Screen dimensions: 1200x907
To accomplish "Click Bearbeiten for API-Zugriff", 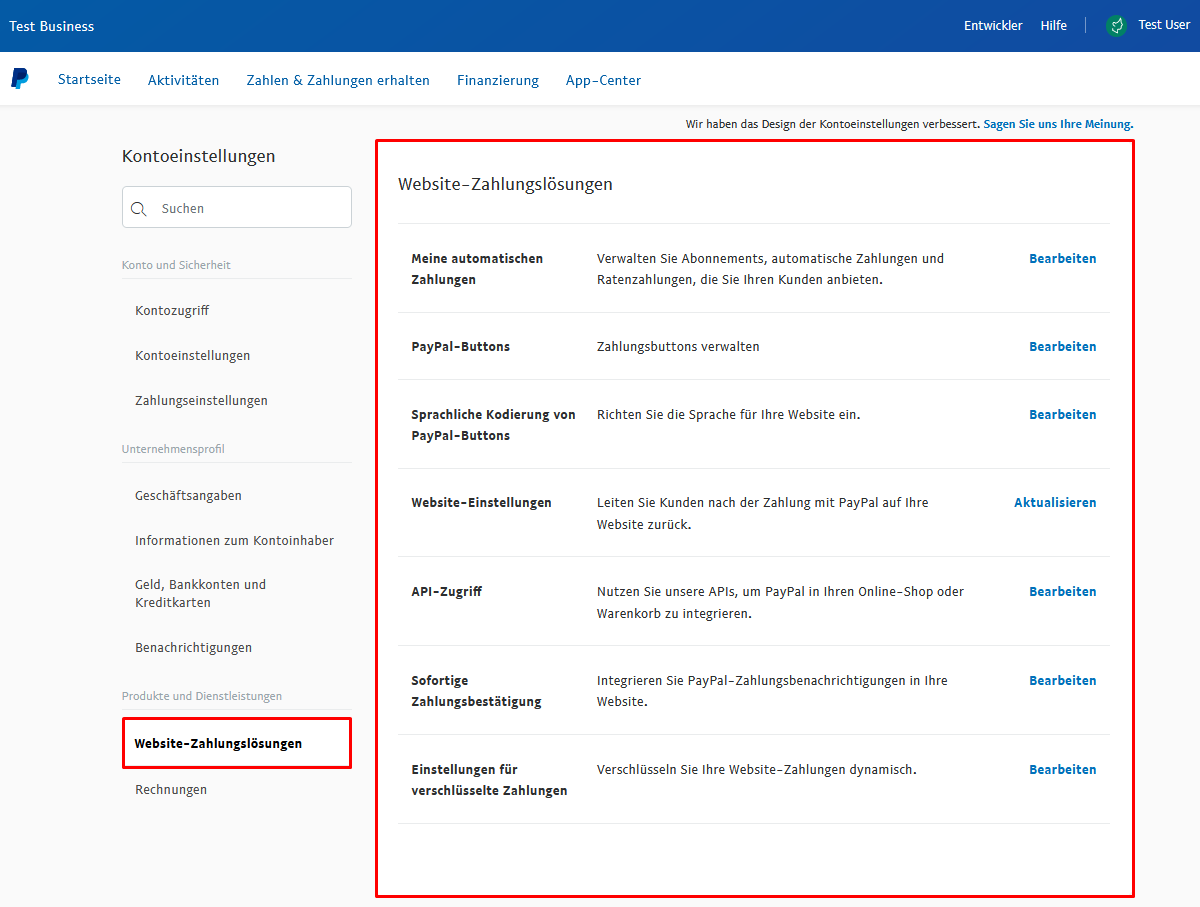I will [1063, 591].
